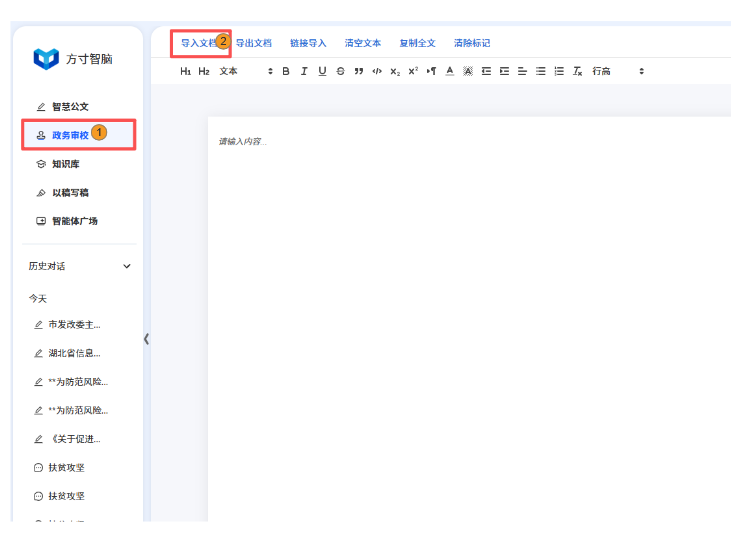Open the 智慧公文 menu item
The height and width of the screenshot is (540, 731).
tap(70, 106)
